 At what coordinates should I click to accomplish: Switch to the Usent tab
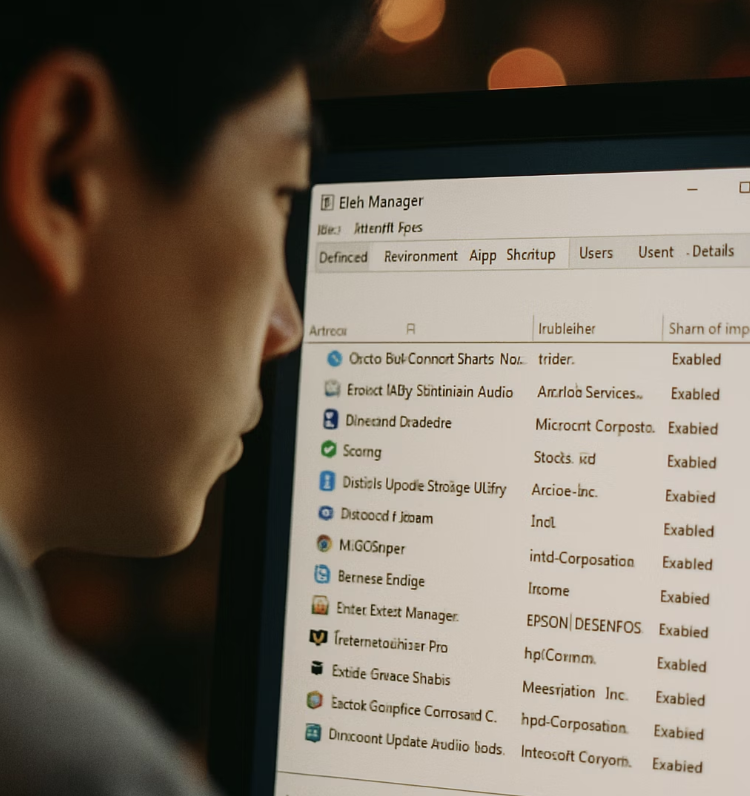tap(656, 252)
